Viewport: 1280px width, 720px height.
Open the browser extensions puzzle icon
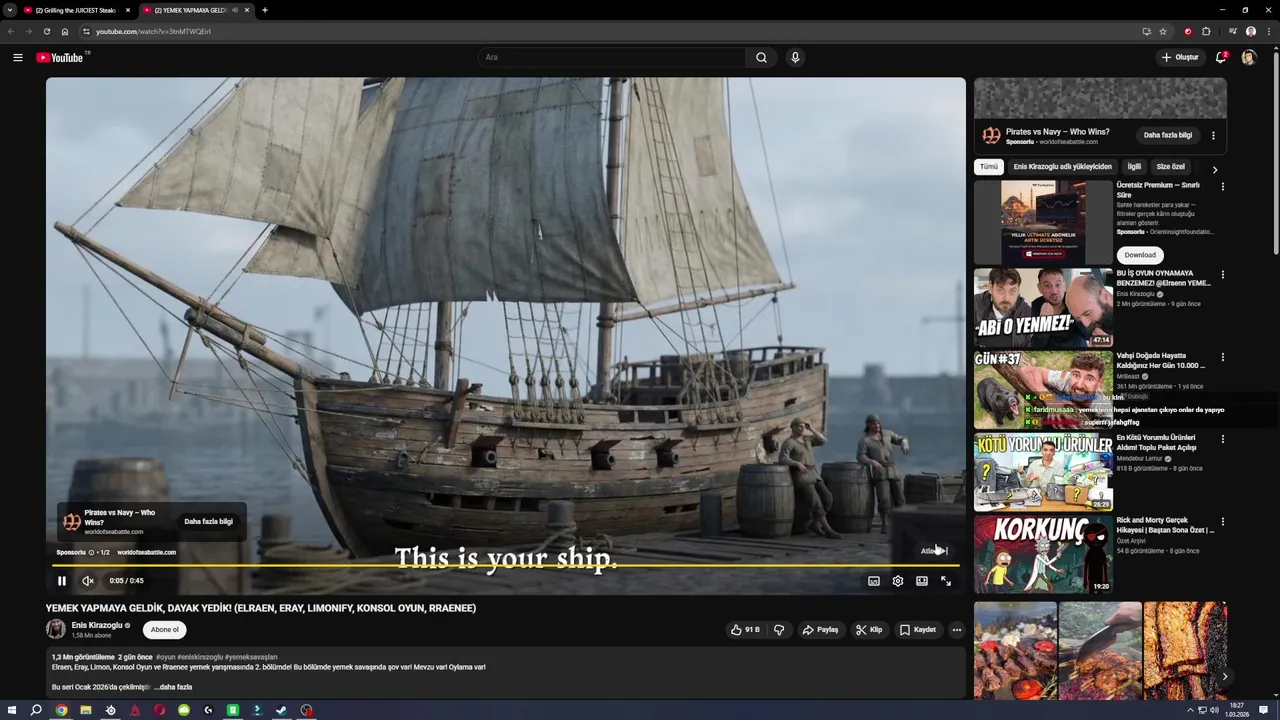click(1206, 31)
